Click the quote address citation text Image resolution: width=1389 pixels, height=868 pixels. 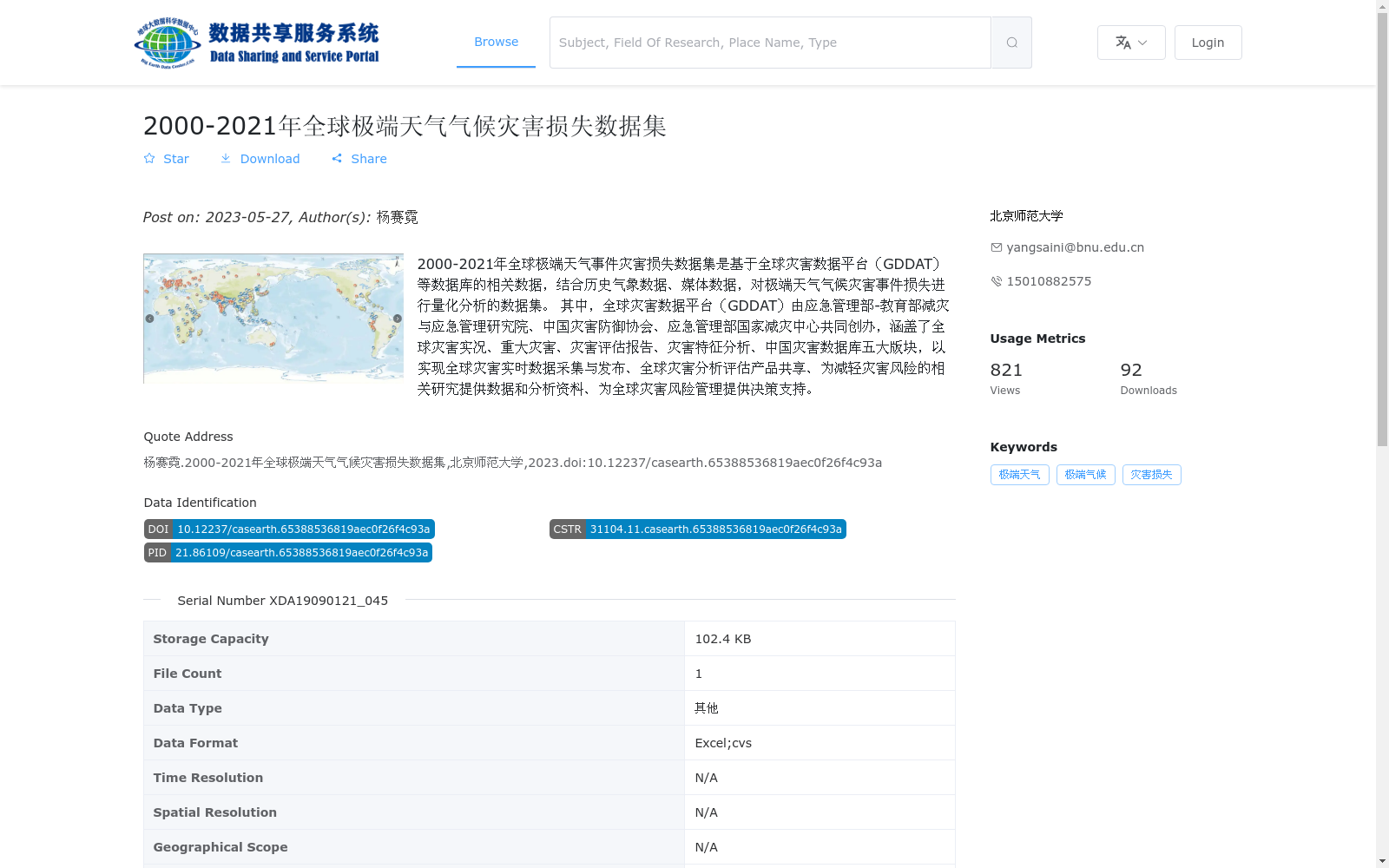512,463
